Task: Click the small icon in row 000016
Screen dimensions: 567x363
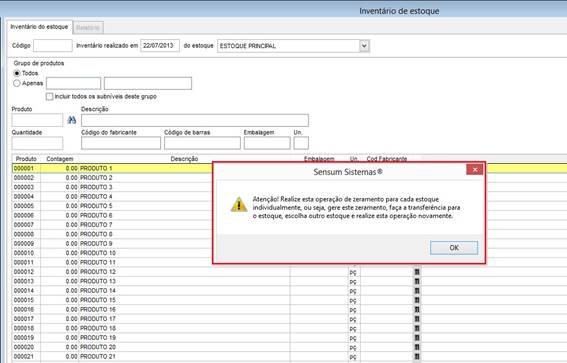Action: pyautogui.click(x=417, y=309)
